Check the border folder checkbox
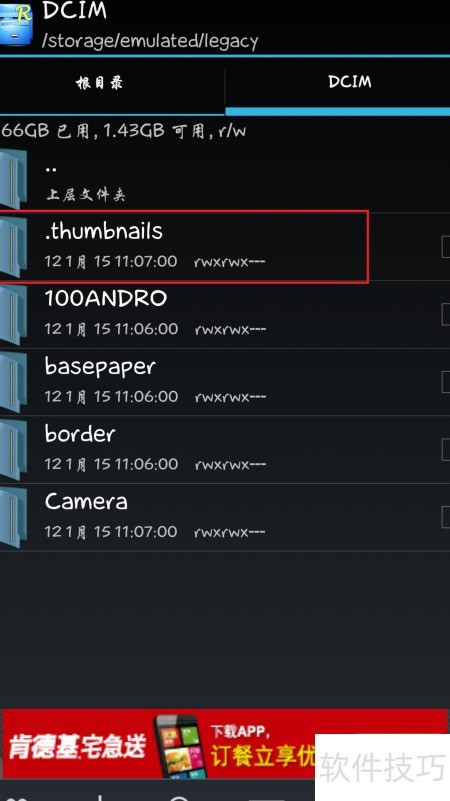 point(445,450)
